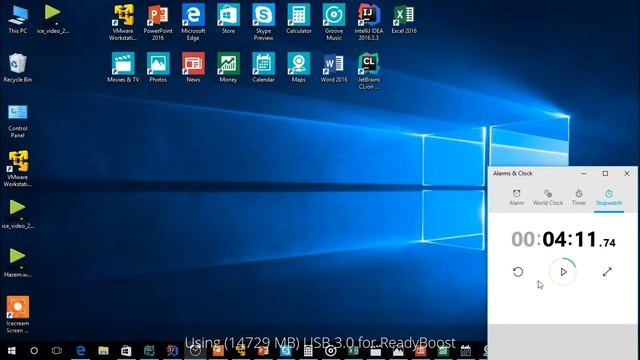Select the Hazem.w video file icon

pos(18,262)
